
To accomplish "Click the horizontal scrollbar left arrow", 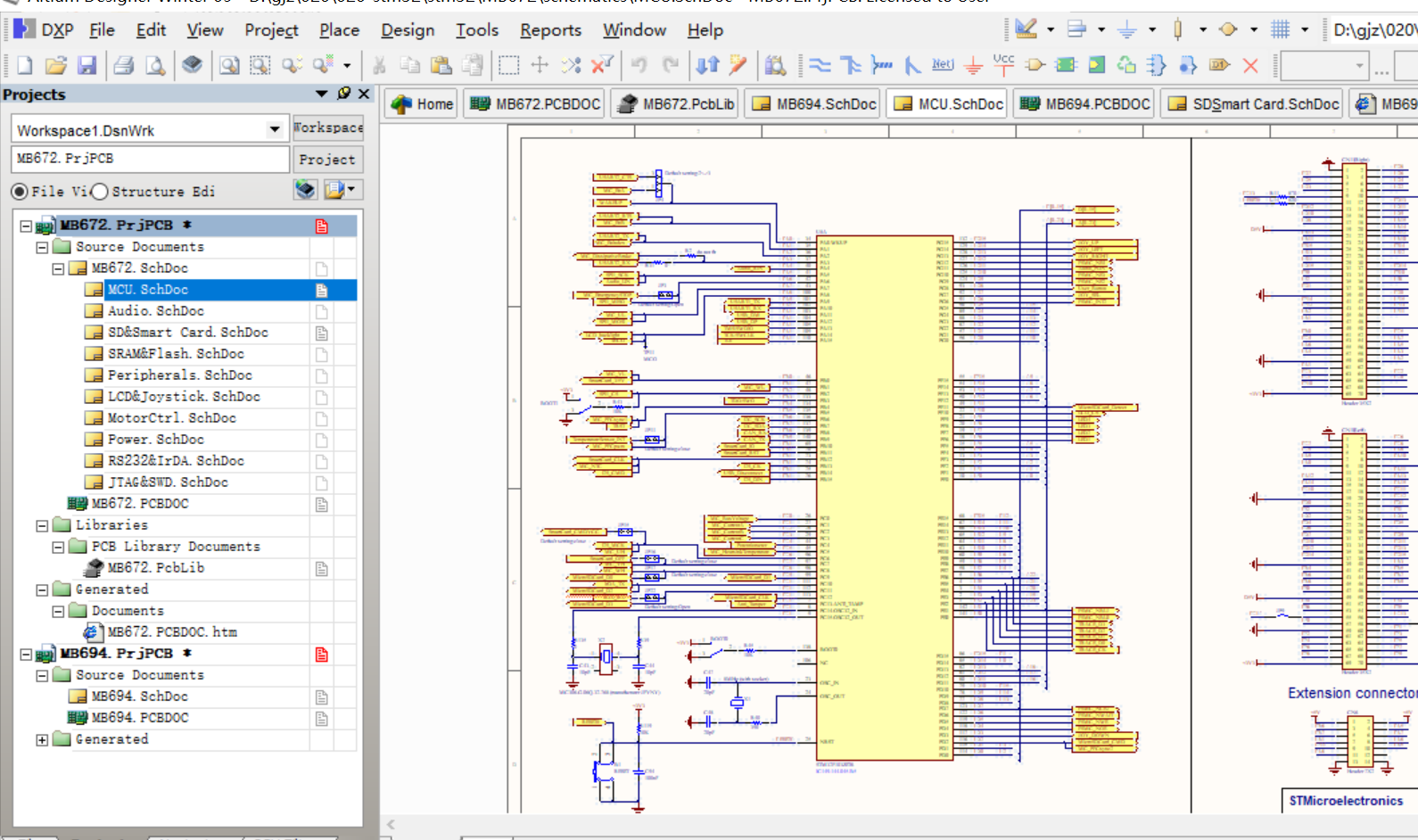I will (x=390, y=825).
